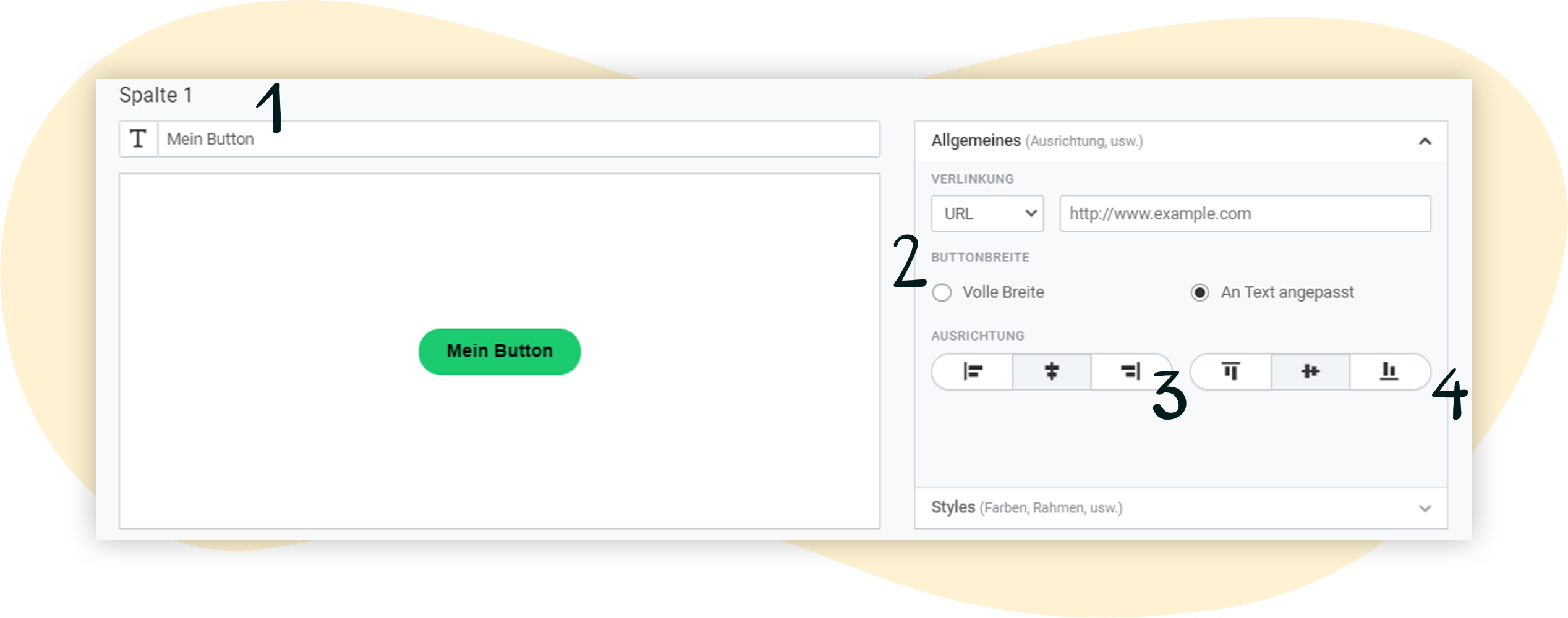This screenshot has height=618, width=1568.
Task: Open Styles for Farben and Rahmen
Action: point(1026,508)
